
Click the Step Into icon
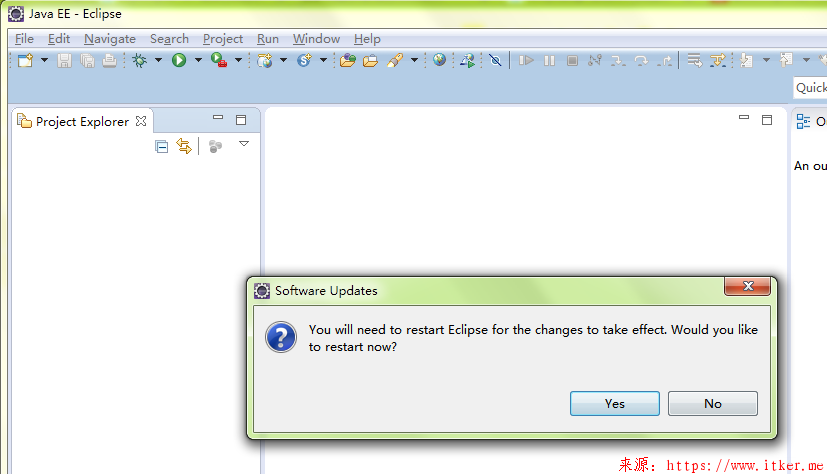pyautogui.click(x=618, y=61)
